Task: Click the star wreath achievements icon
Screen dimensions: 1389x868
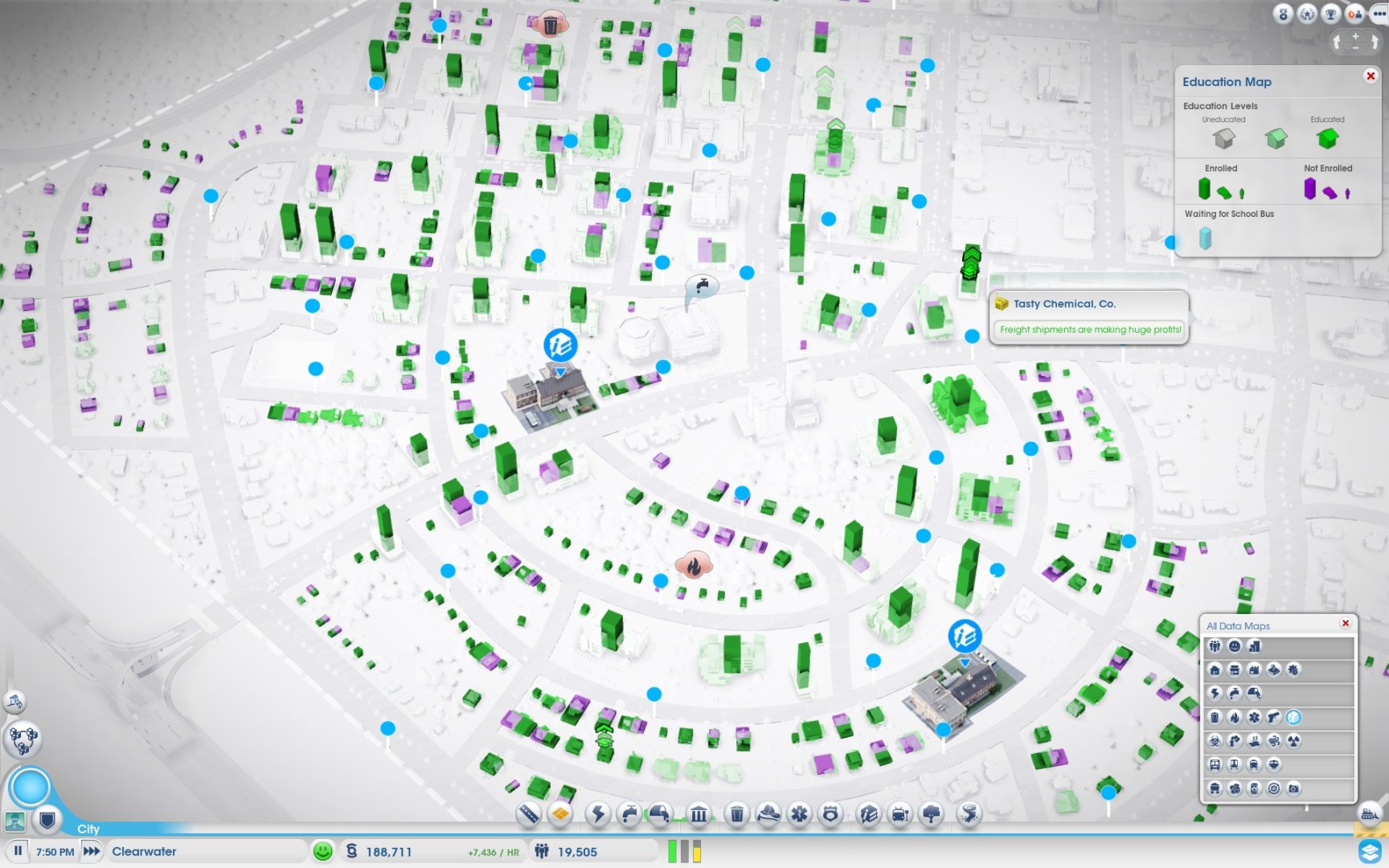Action: (x=1308, y=14)
